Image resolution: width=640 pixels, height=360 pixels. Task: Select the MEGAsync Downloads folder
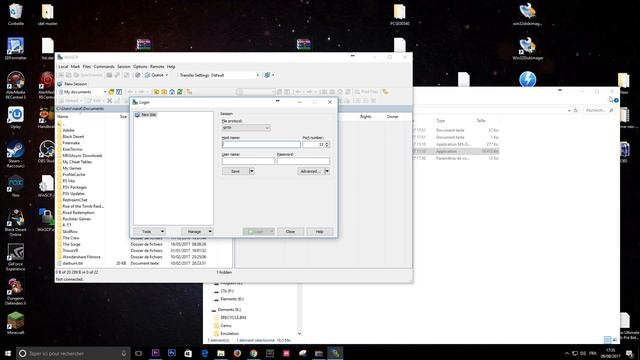82,156
